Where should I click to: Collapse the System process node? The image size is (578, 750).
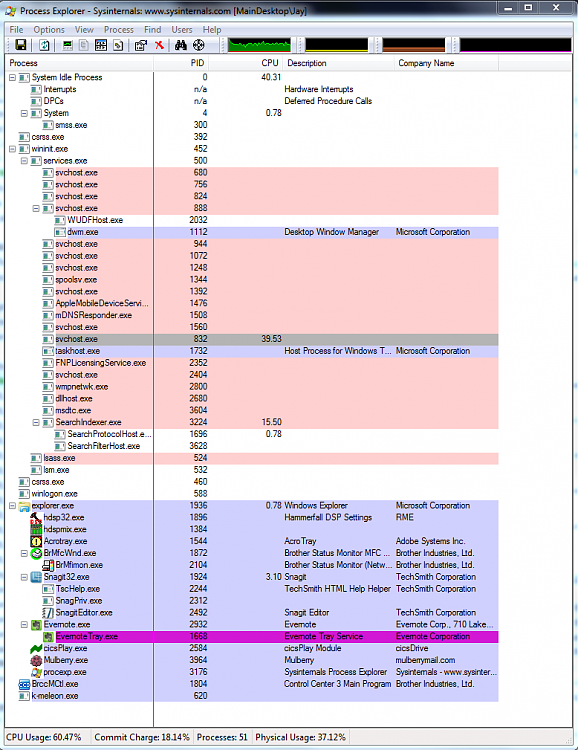(x=24, y=113)
